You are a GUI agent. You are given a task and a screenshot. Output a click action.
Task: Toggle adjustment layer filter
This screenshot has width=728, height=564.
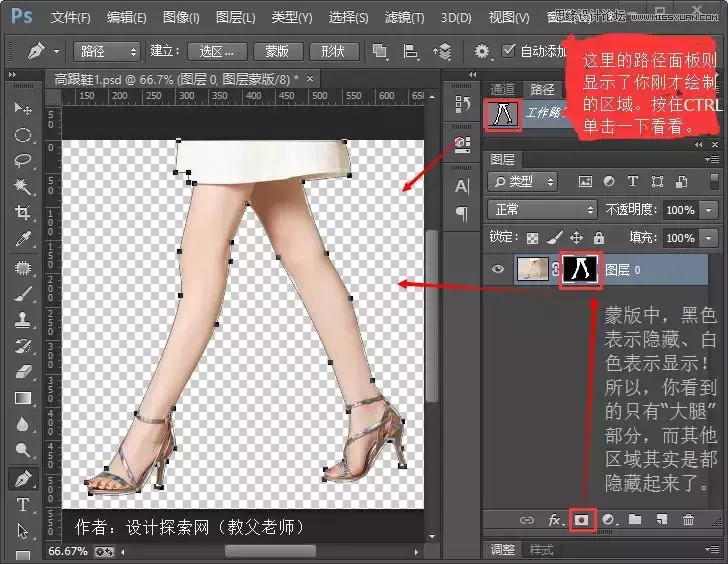coord(609,182)
